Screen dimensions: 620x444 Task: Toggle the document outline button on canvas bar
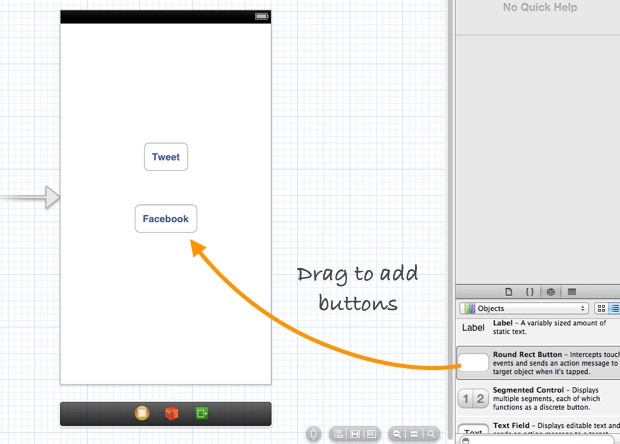(313, 434)
